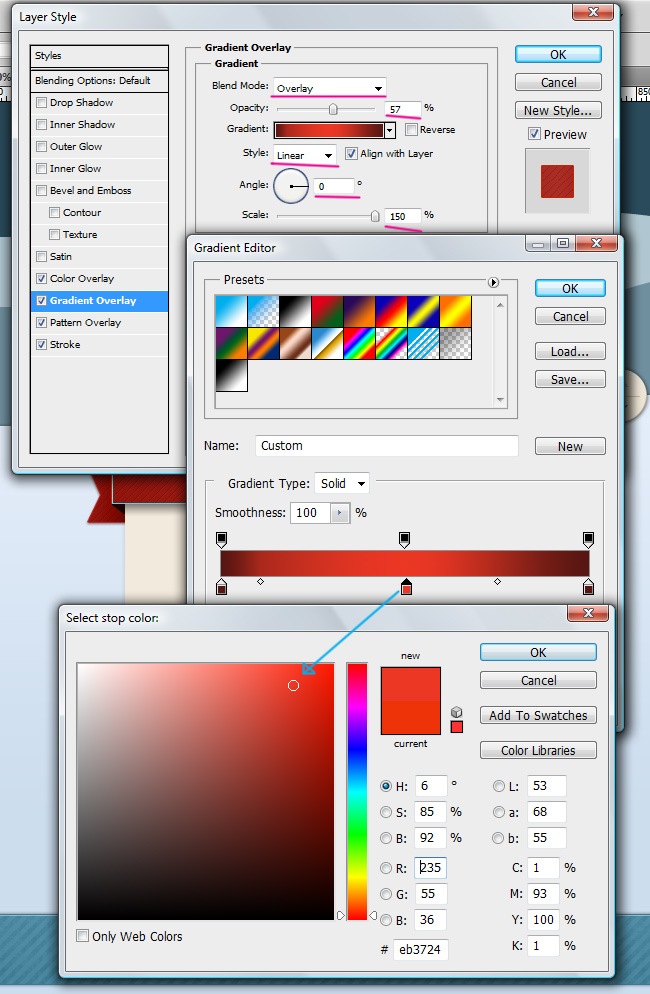This screenshot has height=994, width=650.
Task: Select the R red channel radio button
Action: pyautogui.click(x=386, y=868)
